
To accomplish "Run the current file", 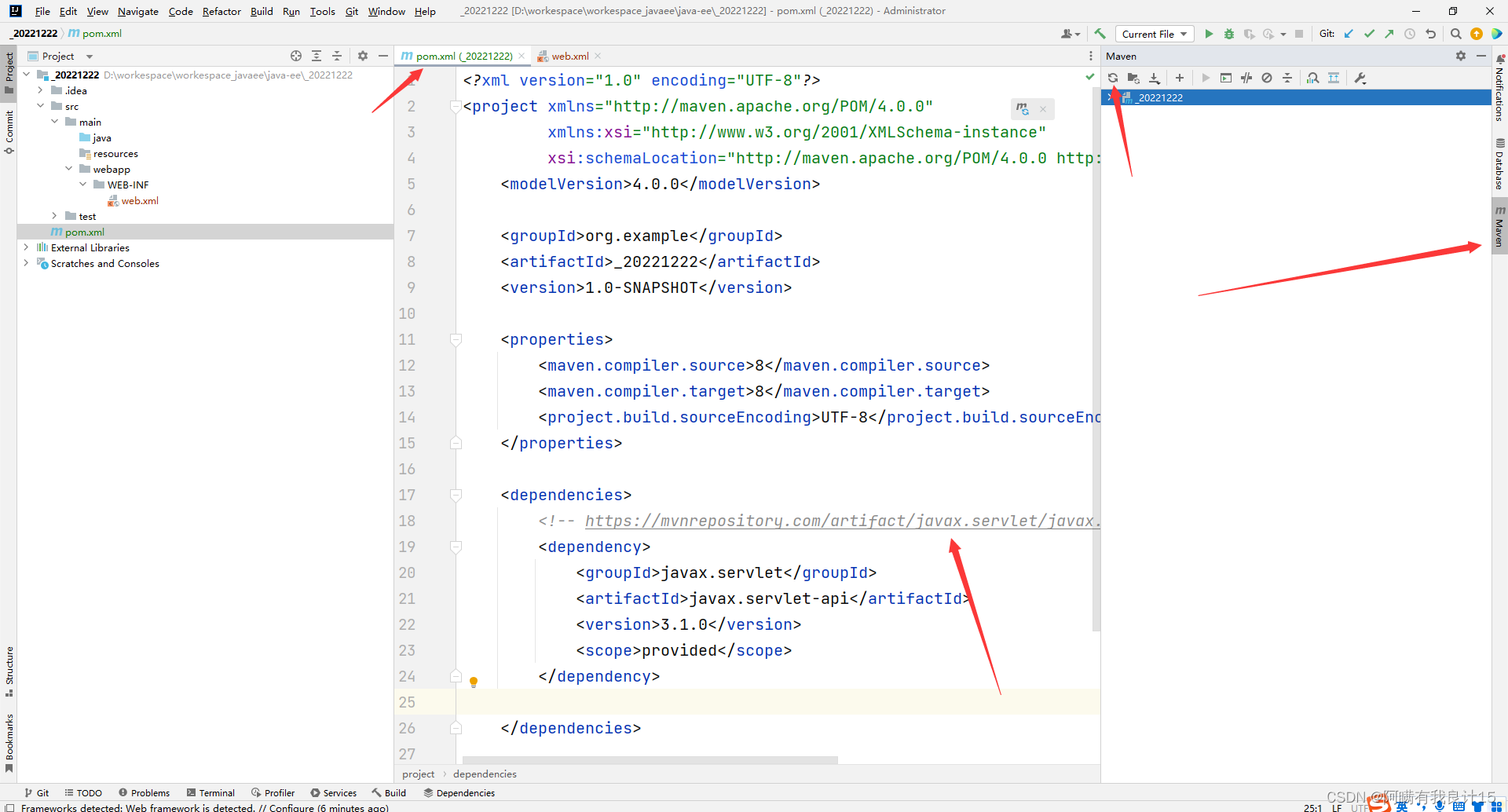I will coord(1210,34).
